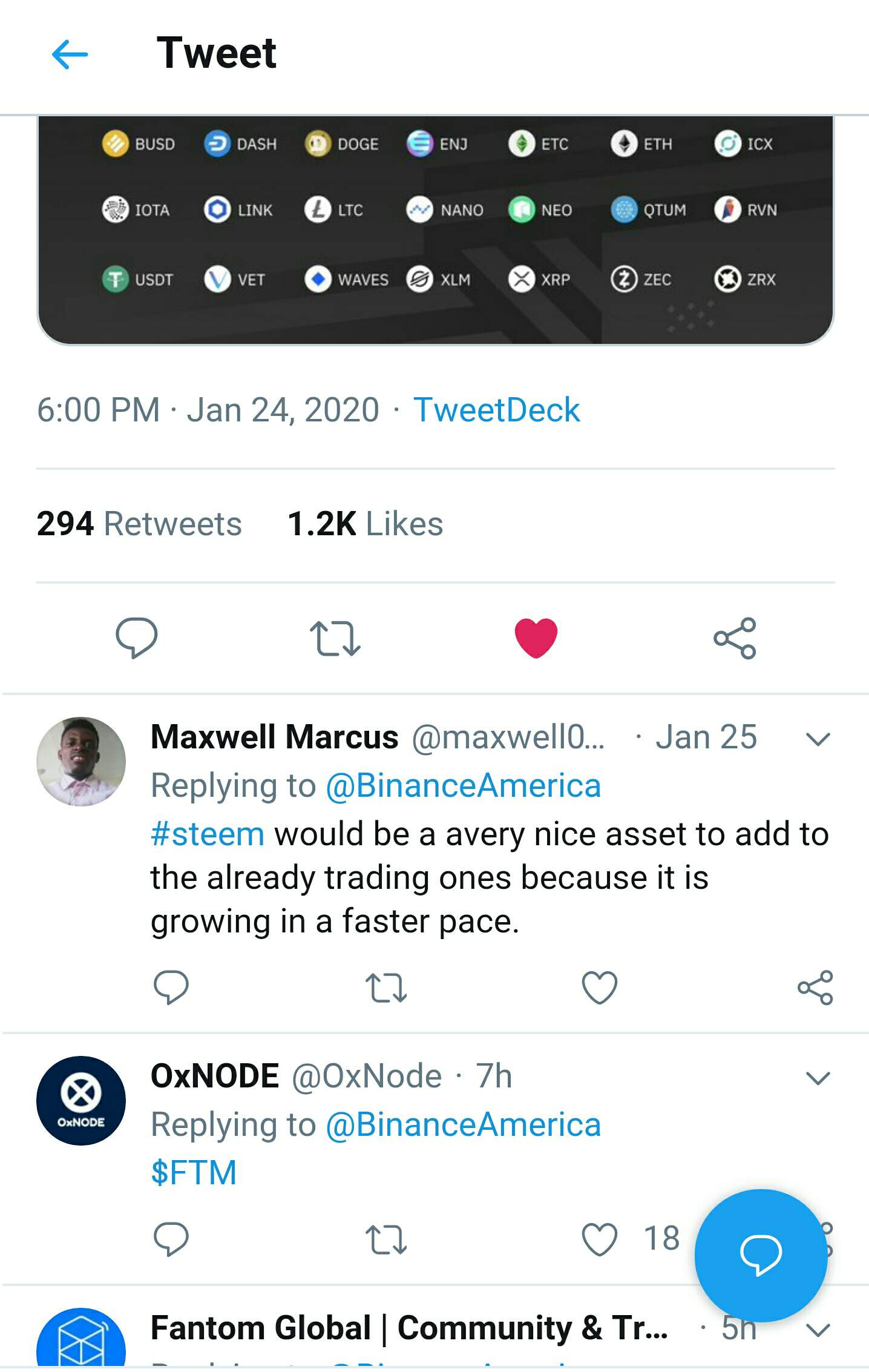Screen dimensions: 869x1372
Task: Like the OxNODE $FTM reply
Action: 599,1239
